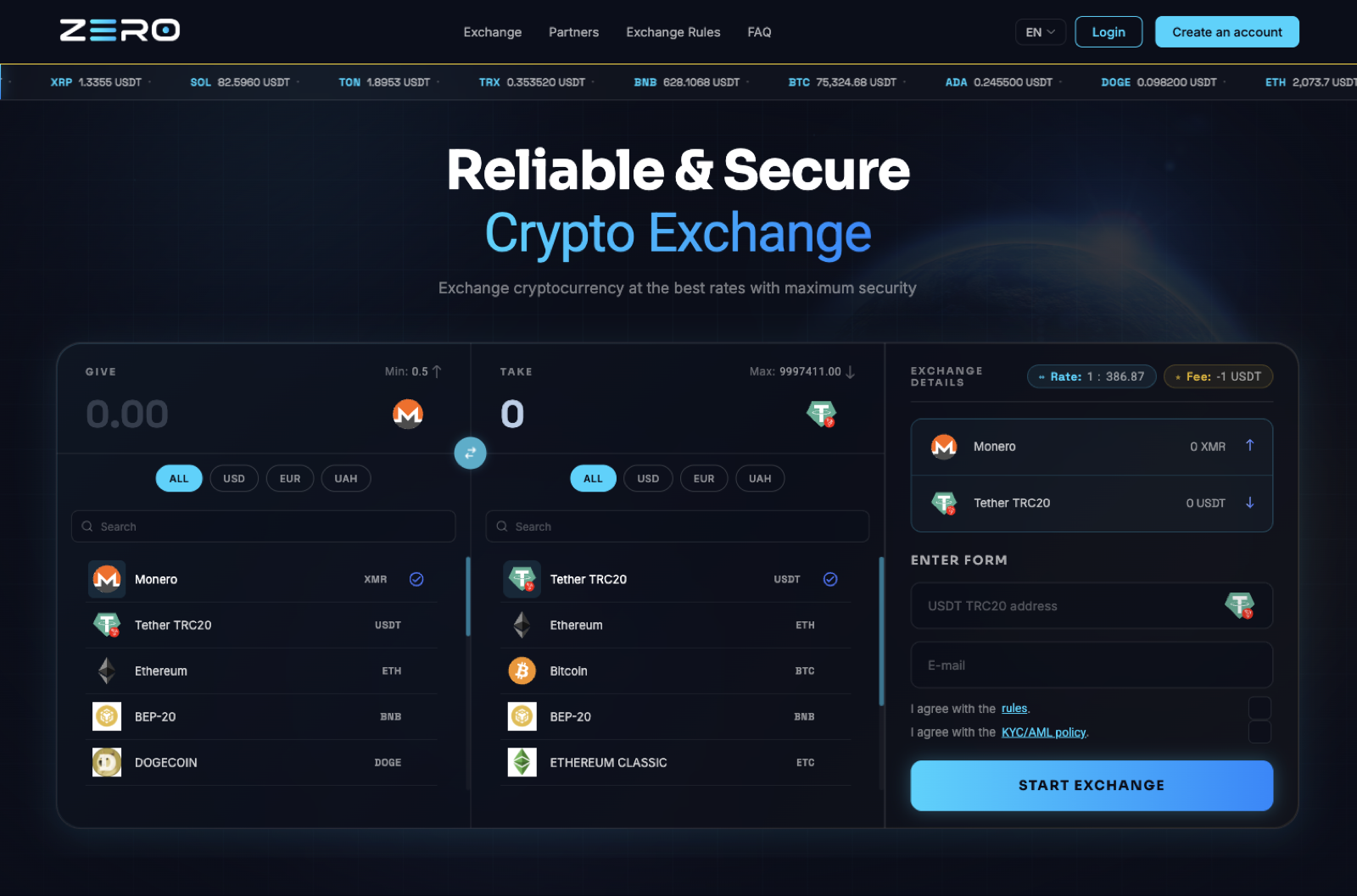The height and width of the screenshot is (896, 1357).
Task: Focus the USDT TRC20 address field
Action: (x=1092, y=605)
